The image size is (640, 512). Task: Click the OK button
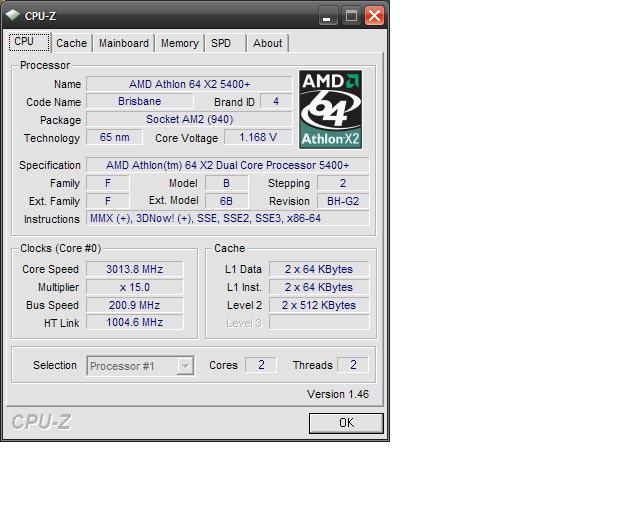click(x=346, y=423)
